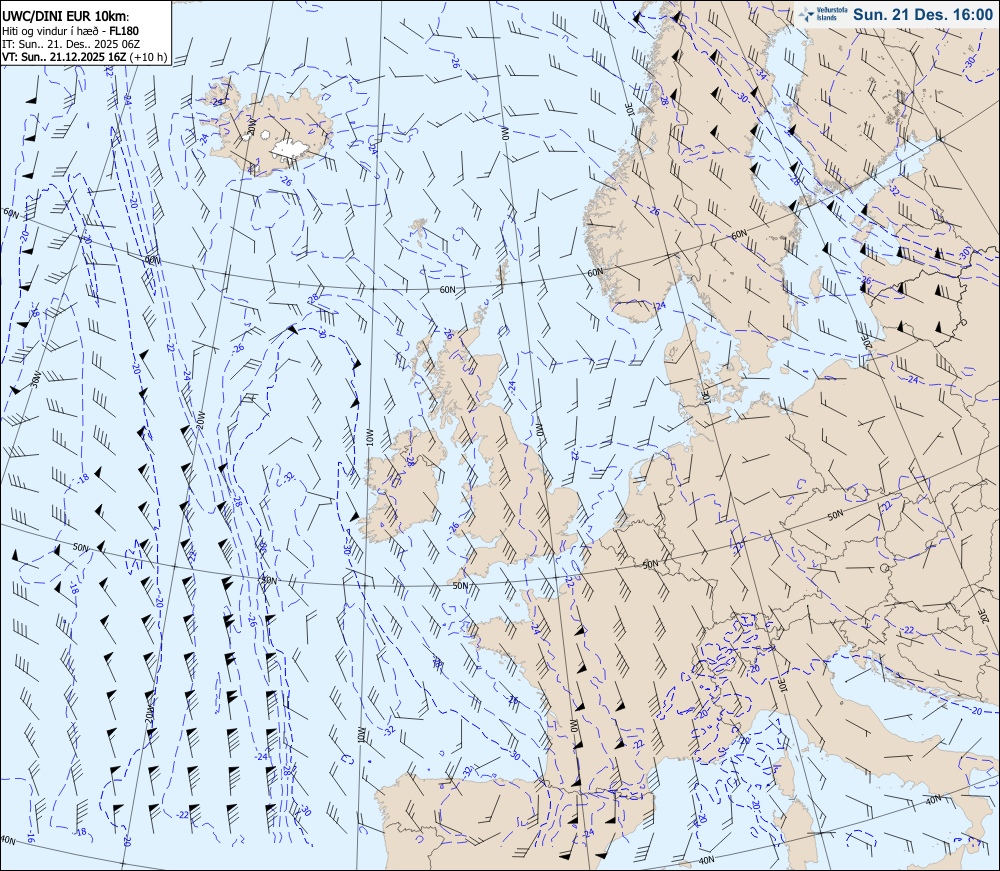This screenshot has height=871, width=1000.
Task: Click the "IT: Sun.. 21. Des.. 2025 06Z" line
Action: pos(71,44)
